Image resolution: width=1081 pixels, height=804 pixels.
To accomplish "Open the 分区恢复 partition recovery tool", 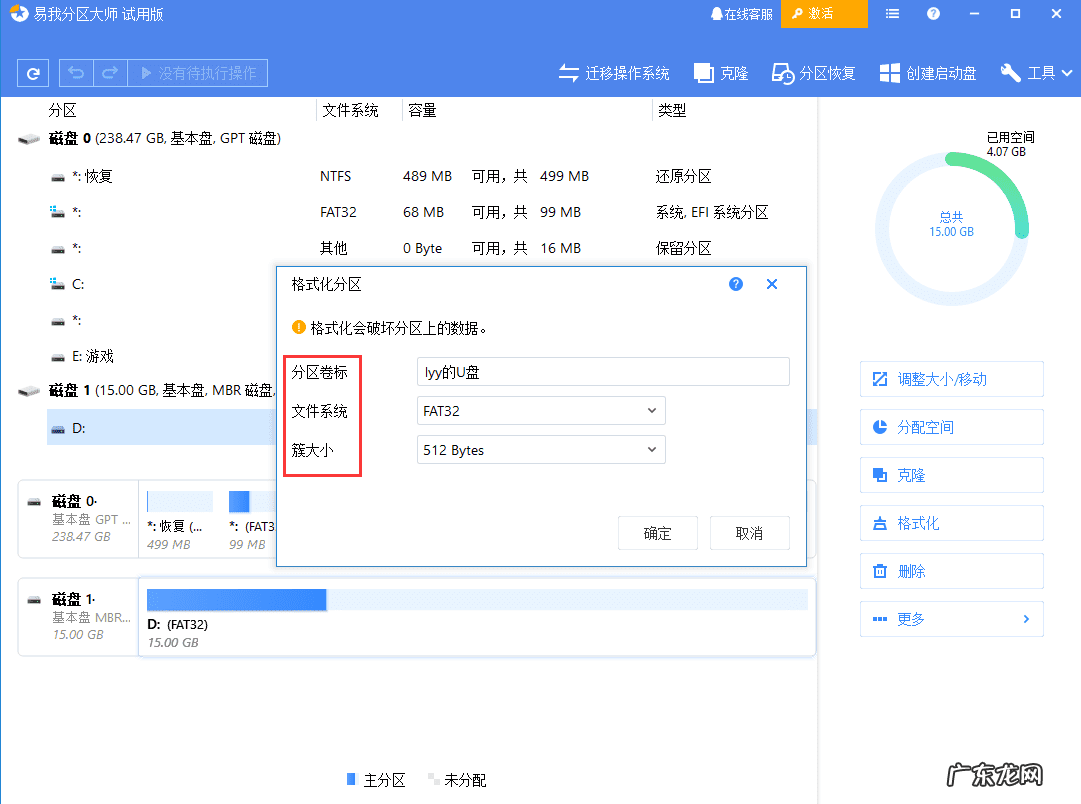I will pyautogui.click(x=814, y=73).
